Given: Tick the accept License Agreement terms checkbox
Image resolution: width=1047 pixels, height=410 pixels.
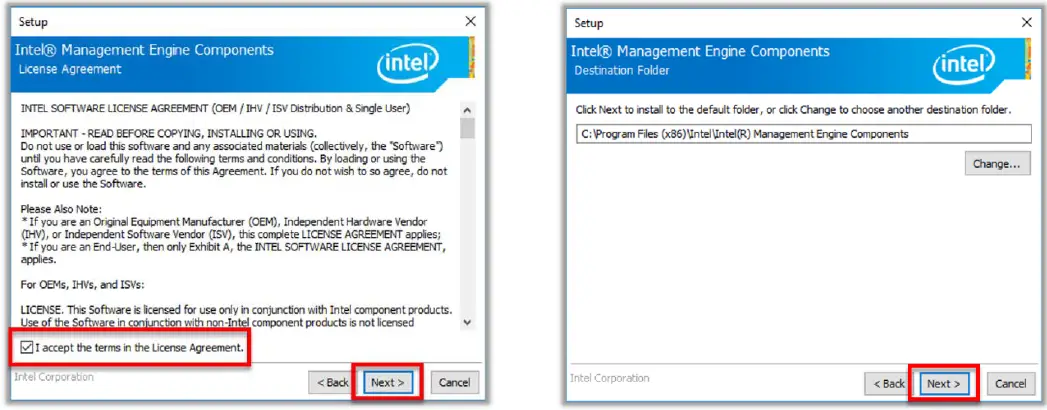Looking at the screenshot, I should coord(27,348).
